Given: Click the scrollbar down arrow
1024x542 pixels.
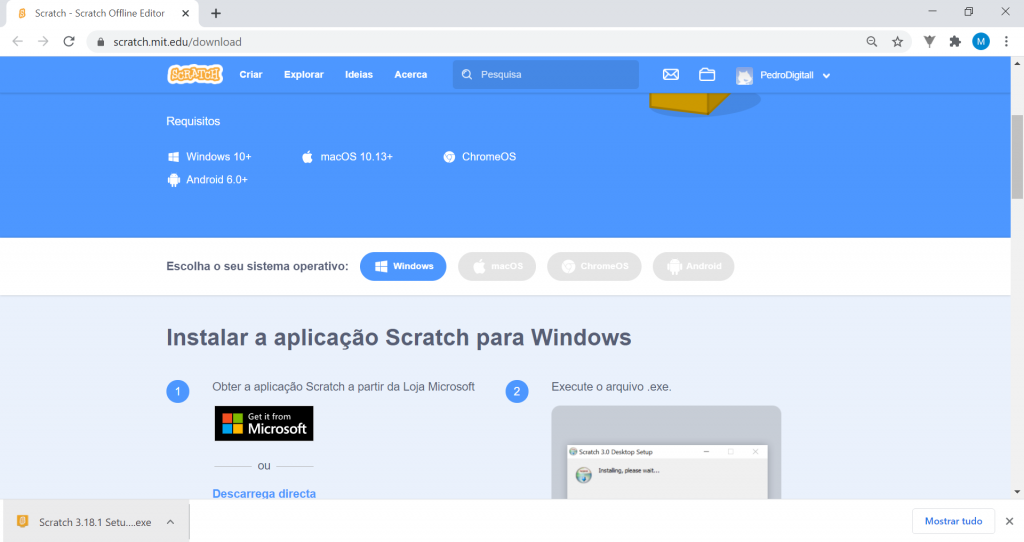Looking at the screenshot, I should click(1017, 492).
